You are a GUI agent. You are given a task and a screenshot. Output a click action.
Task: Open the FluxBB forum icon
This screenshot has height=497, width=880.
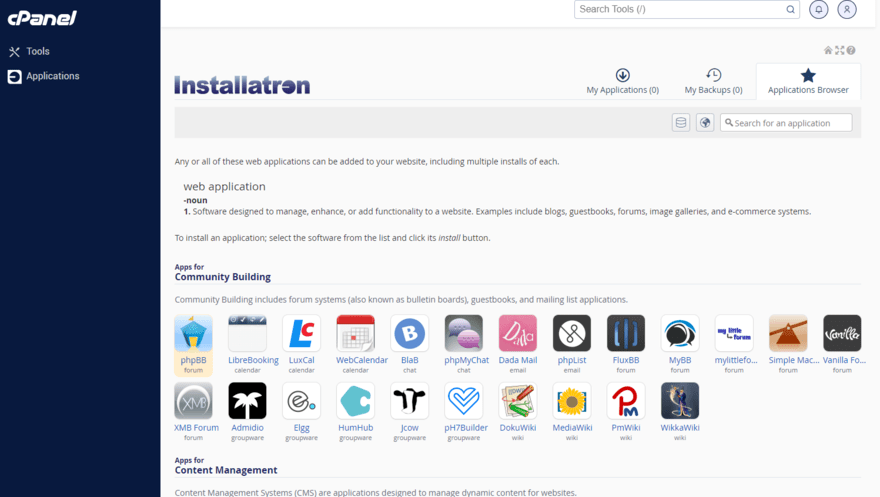(626, 333)
